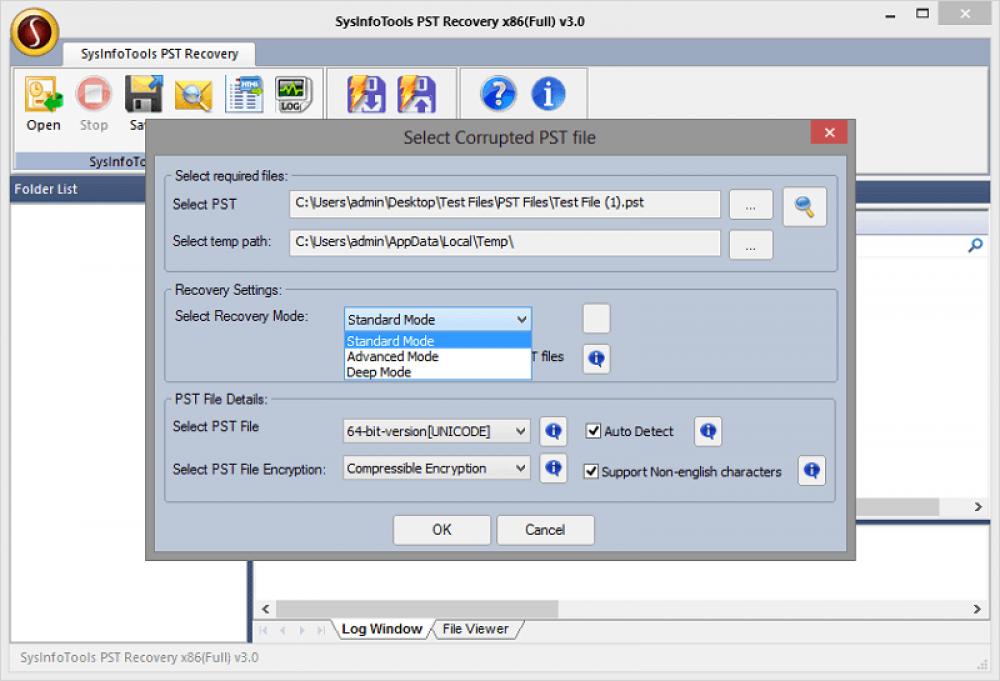Confirm settings with the OK button
The image size is (1000, 681).
point(441,530)
